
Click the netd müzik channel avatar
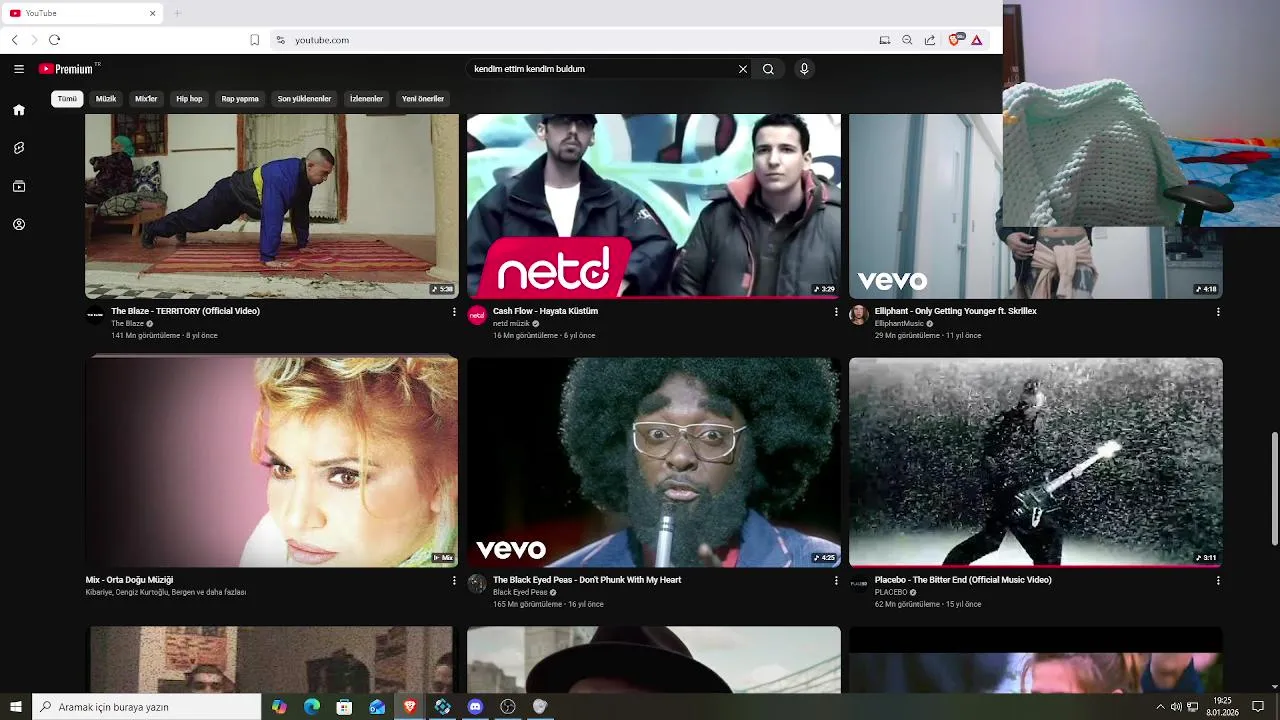click(477, 315)
